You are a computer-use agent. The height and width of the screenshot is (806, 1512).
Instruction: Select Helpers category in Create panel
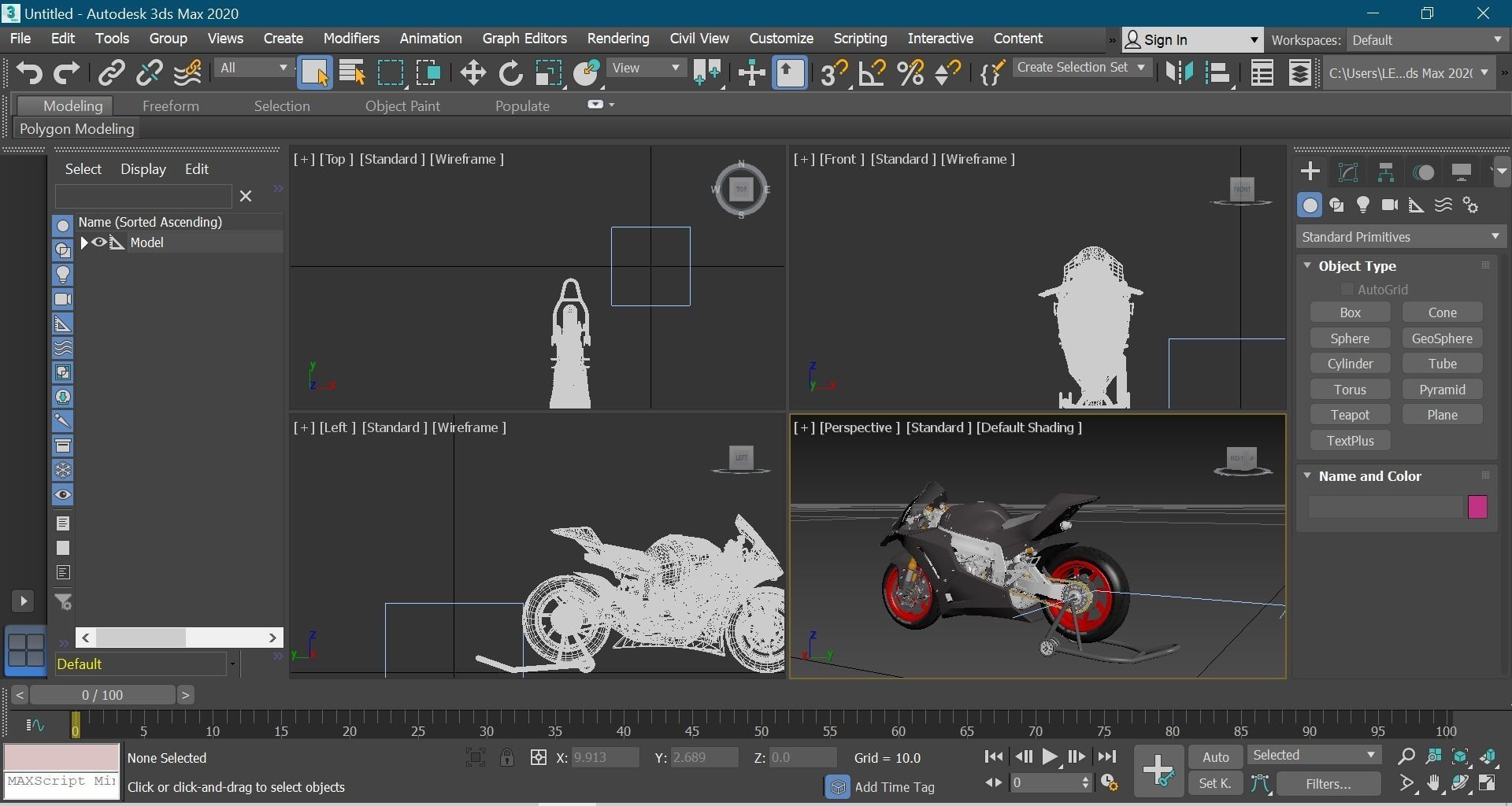1416,205
